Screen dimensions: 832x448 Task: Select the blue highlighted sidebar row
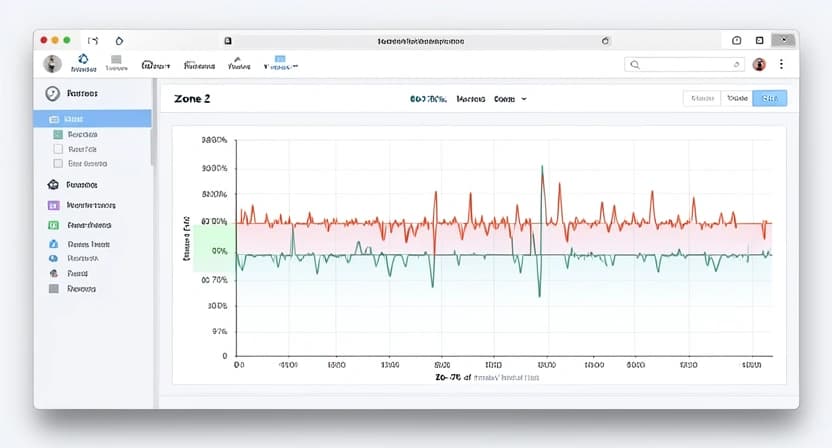[92, 119]
